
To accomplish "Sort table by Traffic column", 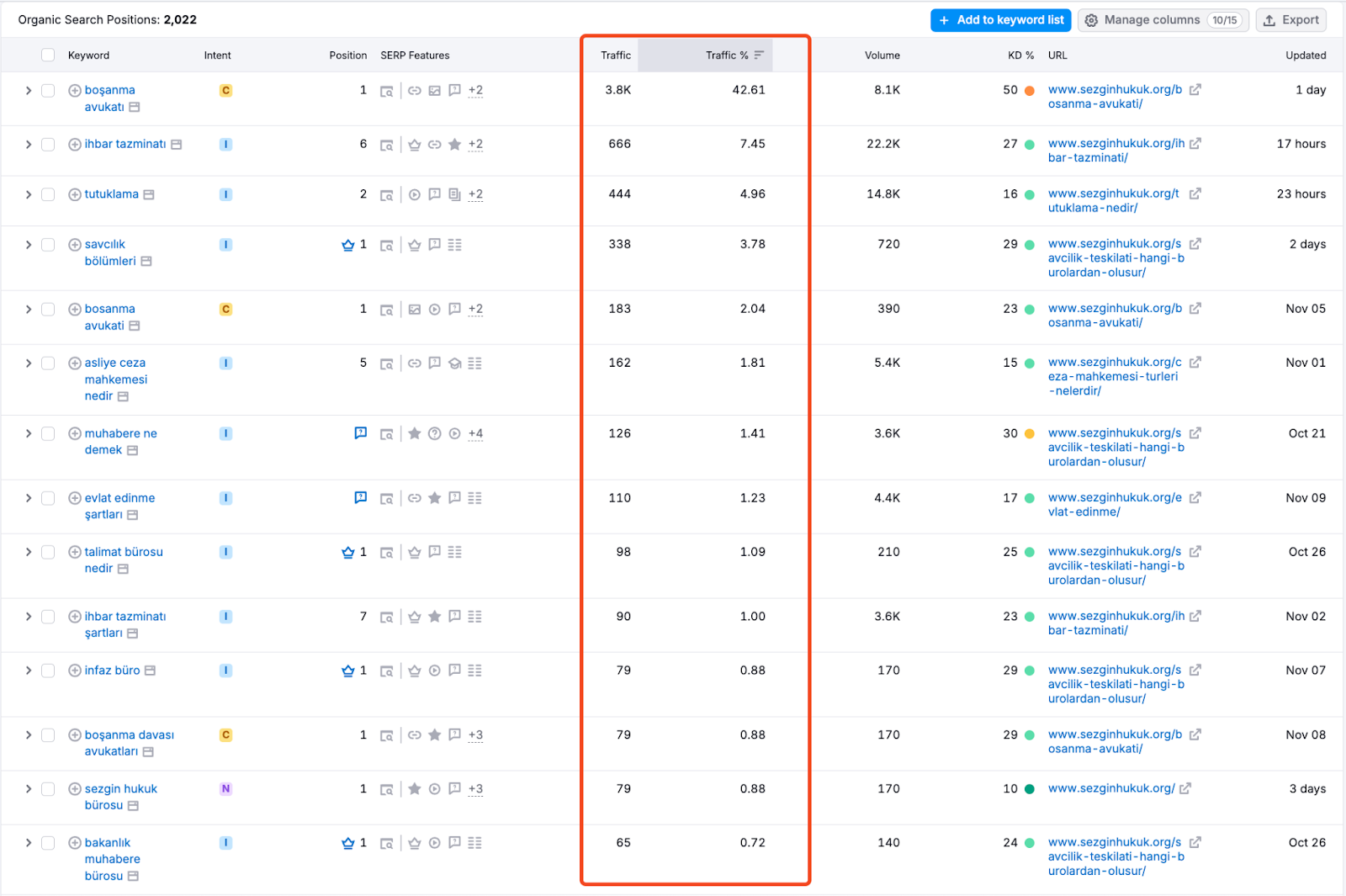I will [x=615, y=55].
